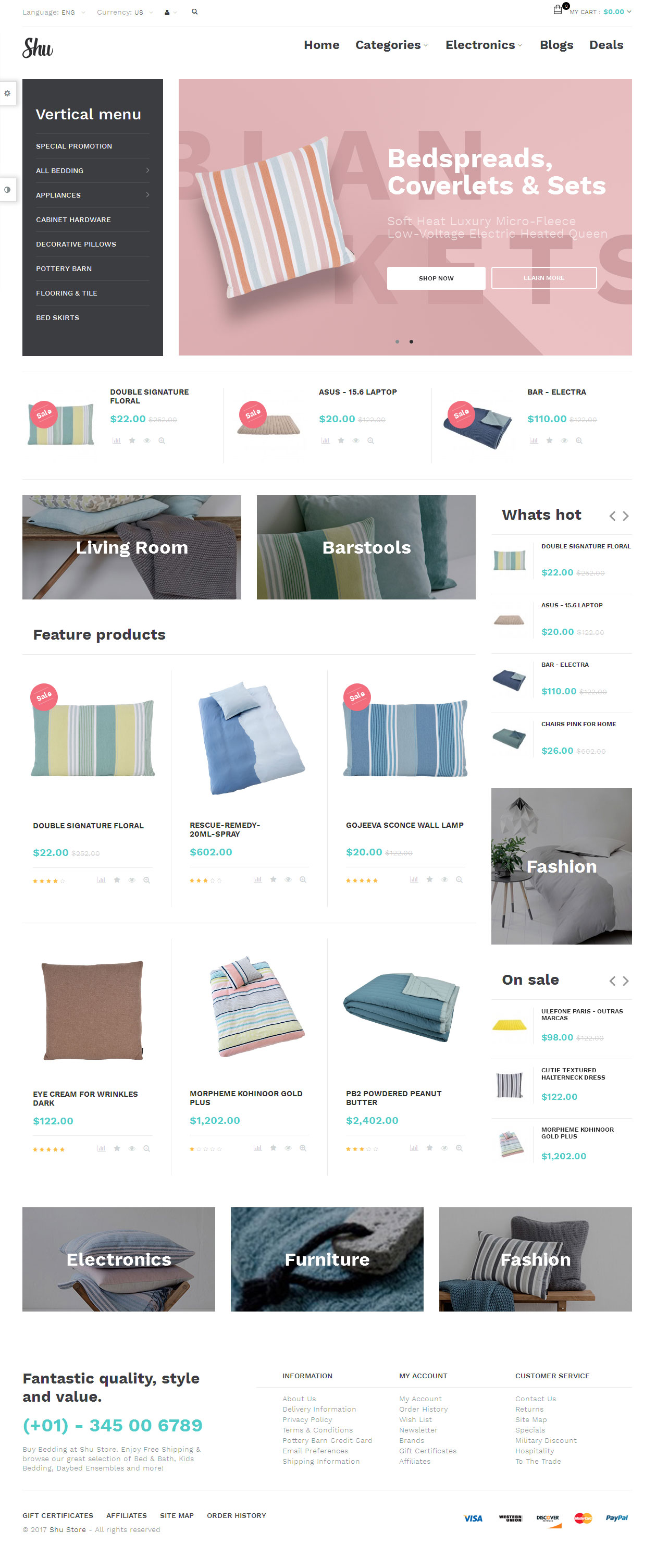Open the search icon in top bar
The width and height of the screenshot is (656, 1568).
pyautogui.click(x=195, y=11)
